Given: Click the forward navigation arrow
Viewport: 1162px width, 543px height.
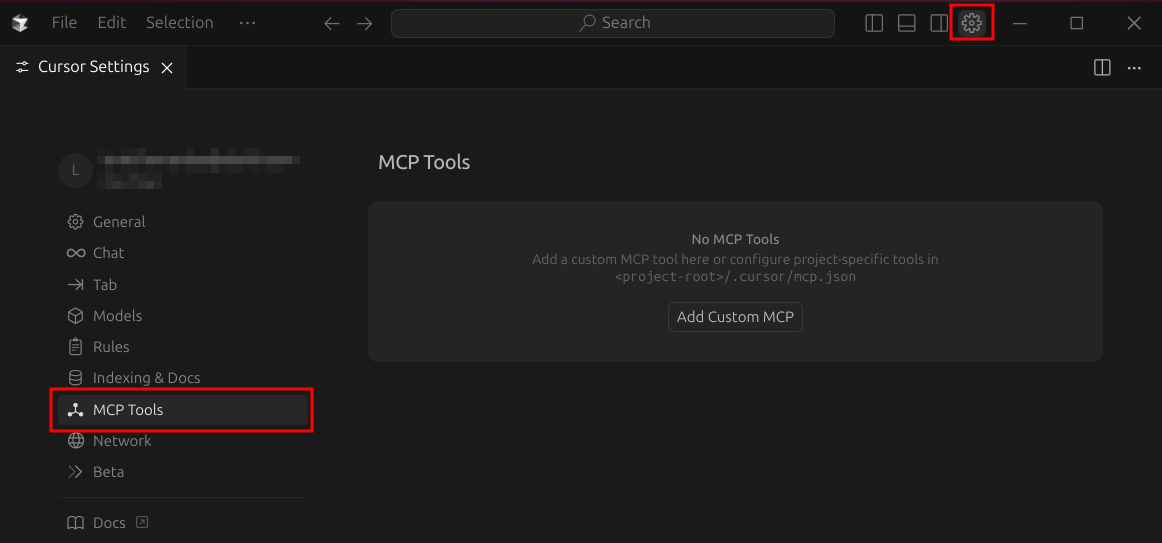Looking at the screenshot, I should [365, 23].
